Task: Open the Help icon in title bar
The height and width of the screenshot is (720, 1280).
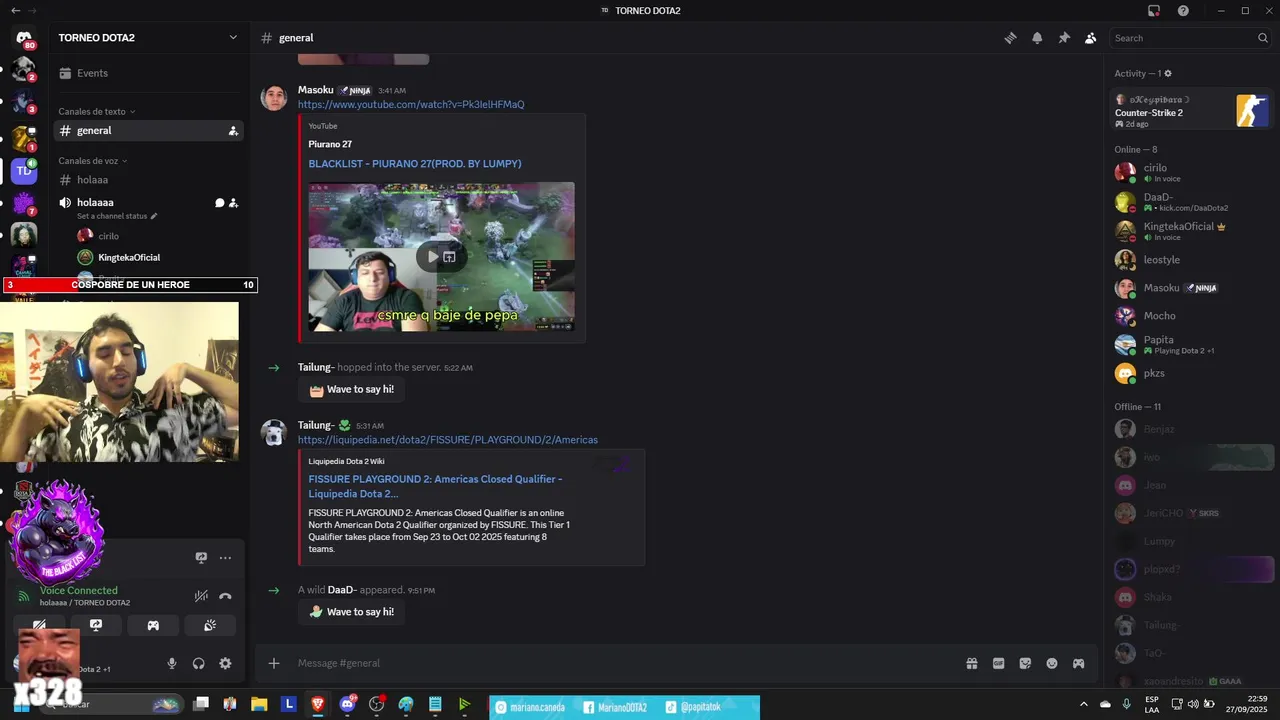Action: point(1183,11)
